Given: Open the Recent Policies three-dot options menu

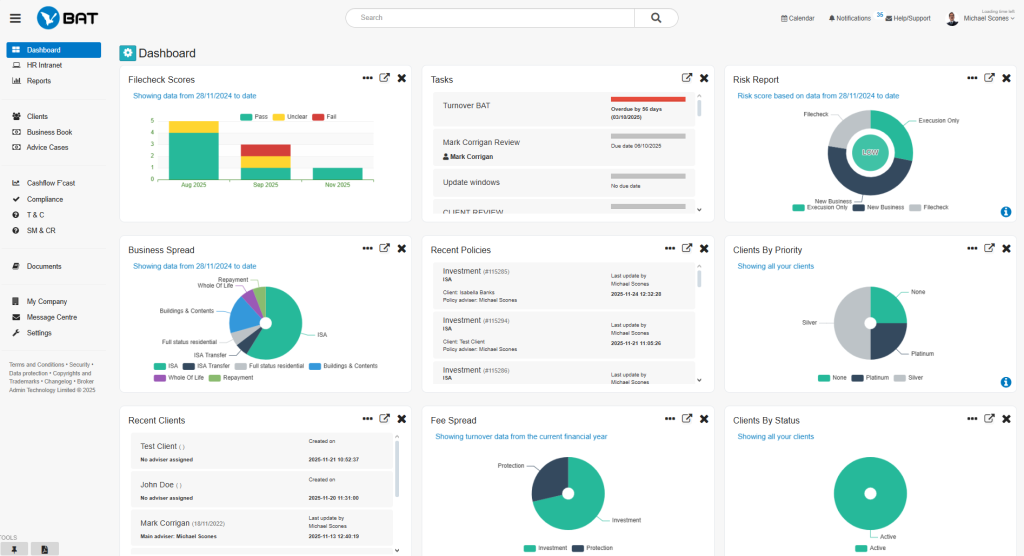Looking at the screenshot, I should [669, 249].
